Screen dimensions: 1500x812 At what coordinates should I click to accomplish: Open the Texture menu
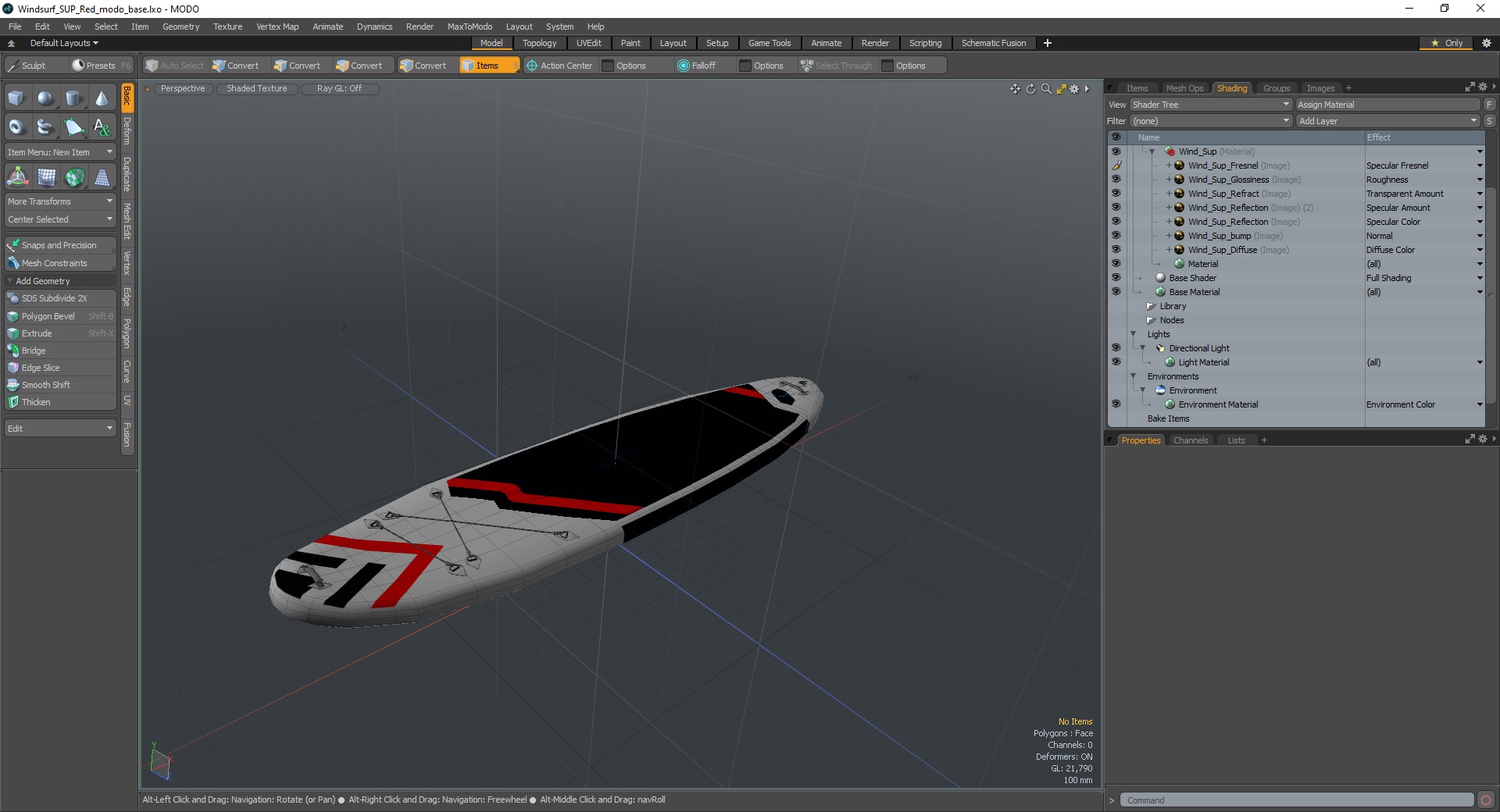tap(227, 27)
